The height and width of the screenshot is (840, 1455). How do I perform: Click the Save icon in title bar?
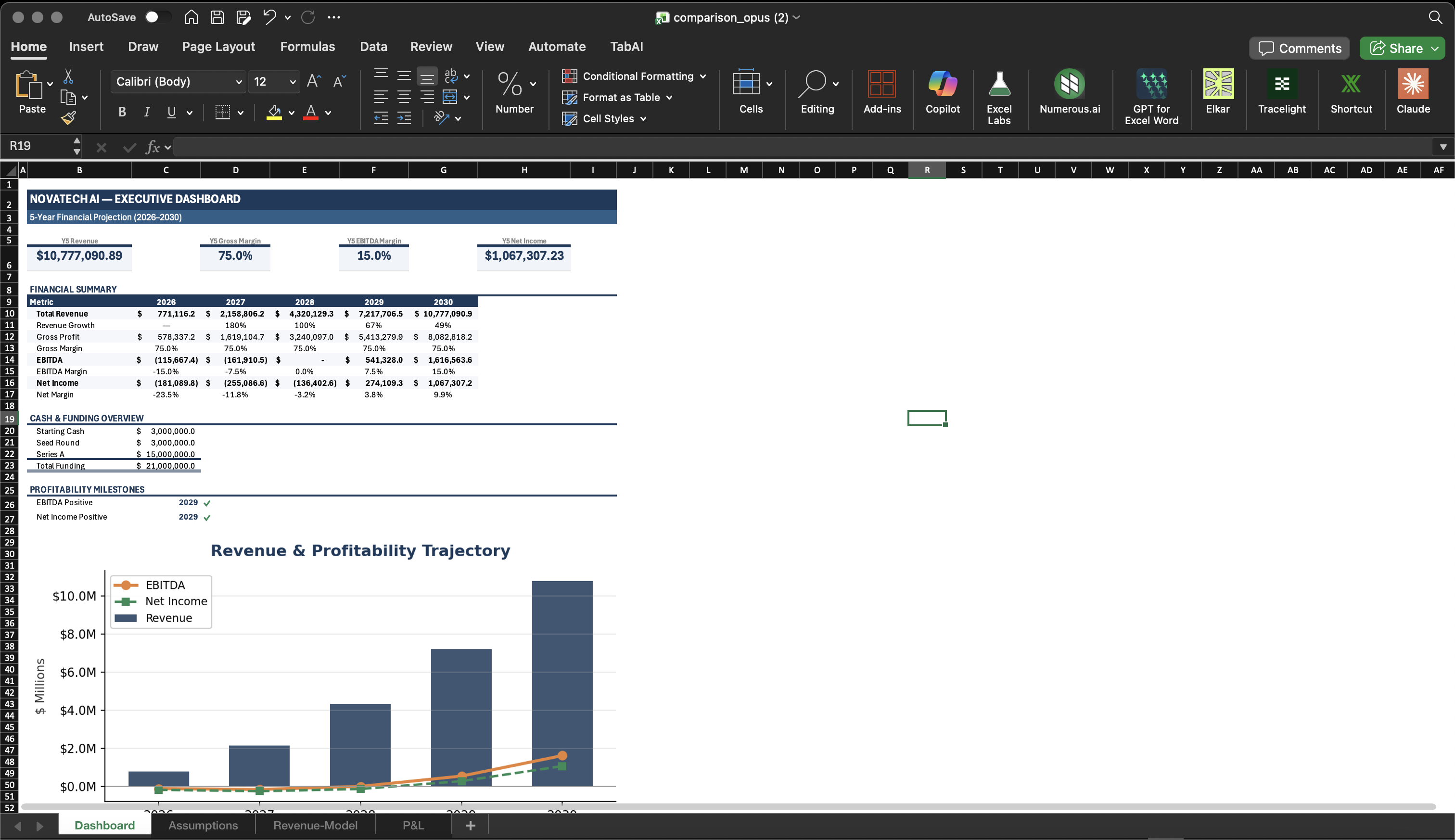(217, 17)
